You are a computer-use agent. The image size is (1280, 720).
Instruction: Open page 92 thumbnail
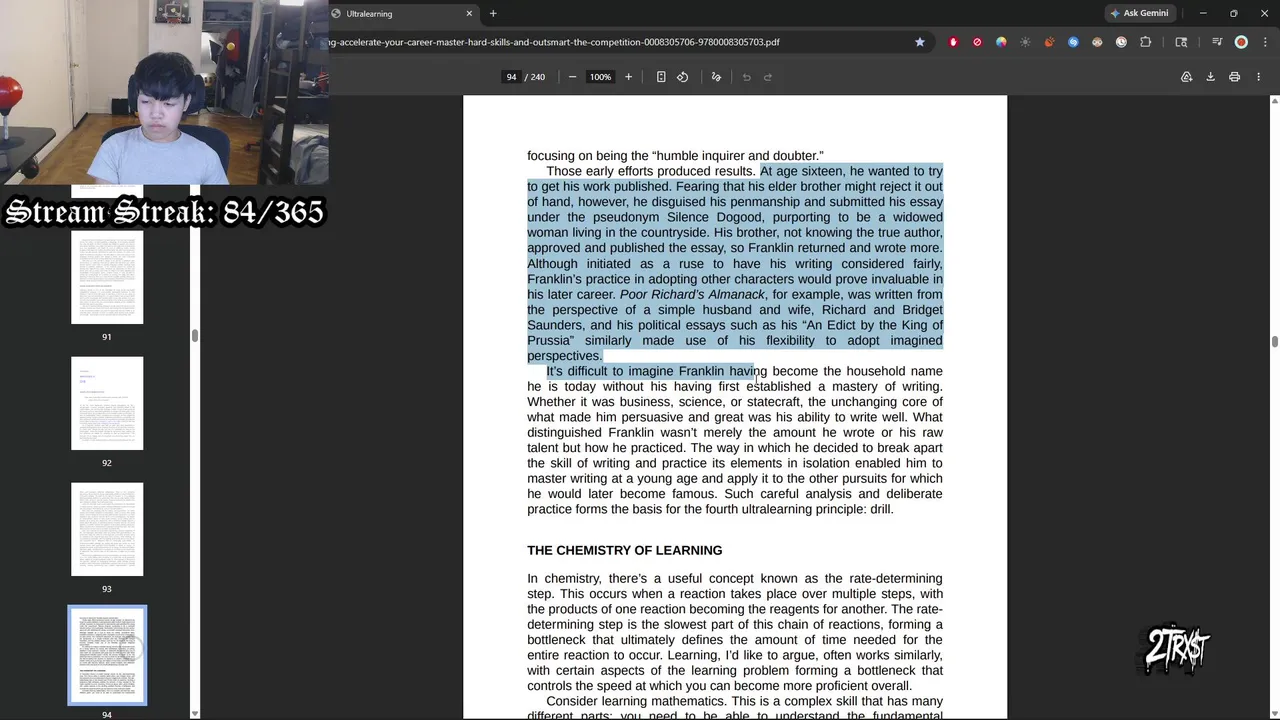[107, 403]
